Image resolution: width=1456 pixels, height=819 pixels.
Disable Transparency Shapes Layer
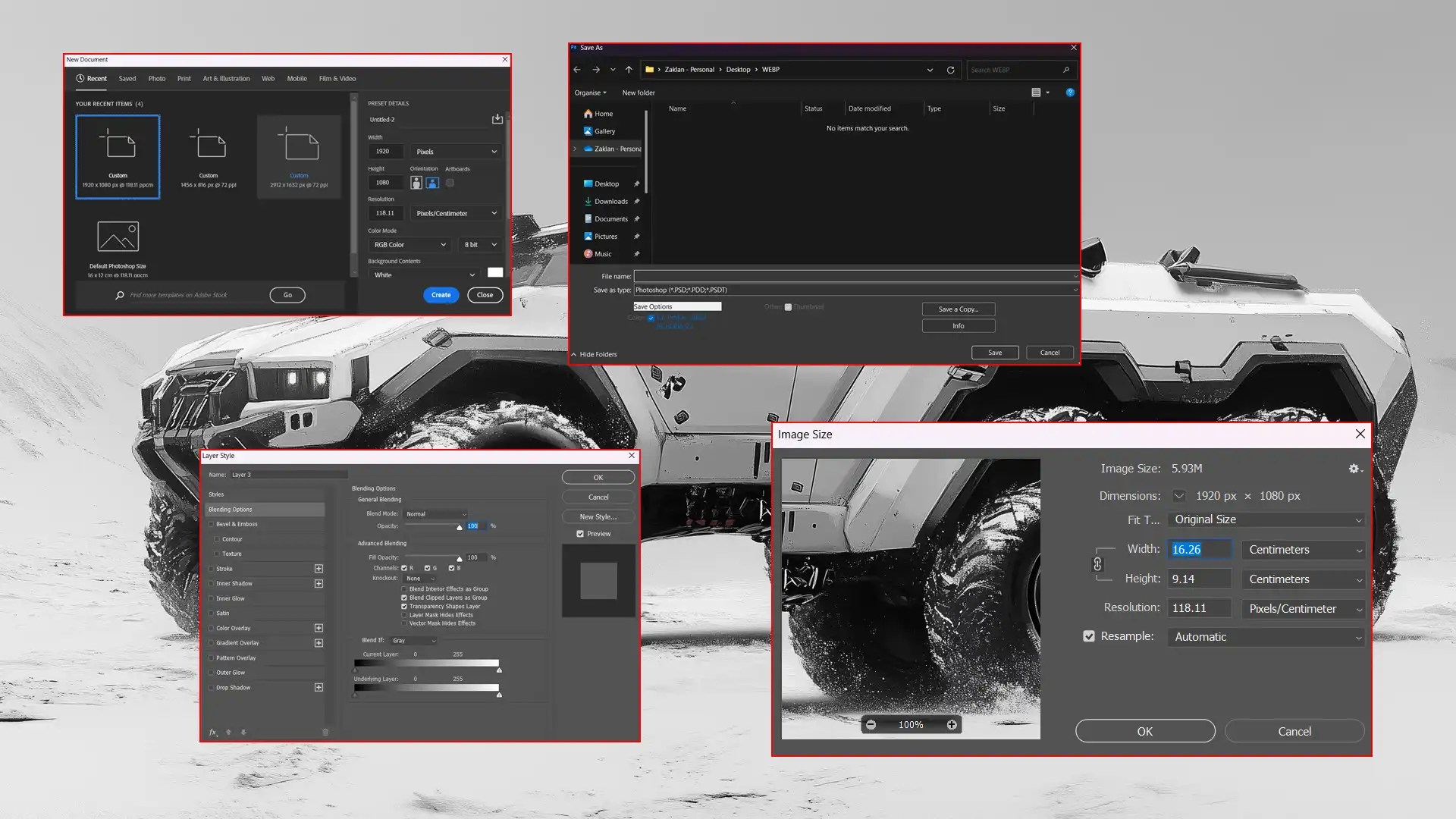[x=404, y=606]
